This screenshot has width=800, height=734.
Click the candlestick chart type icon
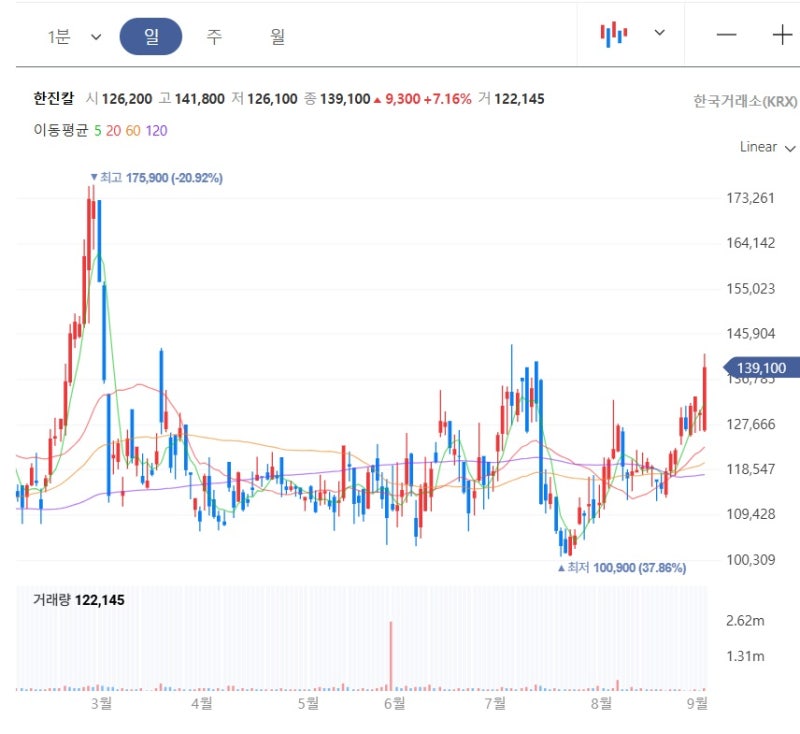point(613,34)
